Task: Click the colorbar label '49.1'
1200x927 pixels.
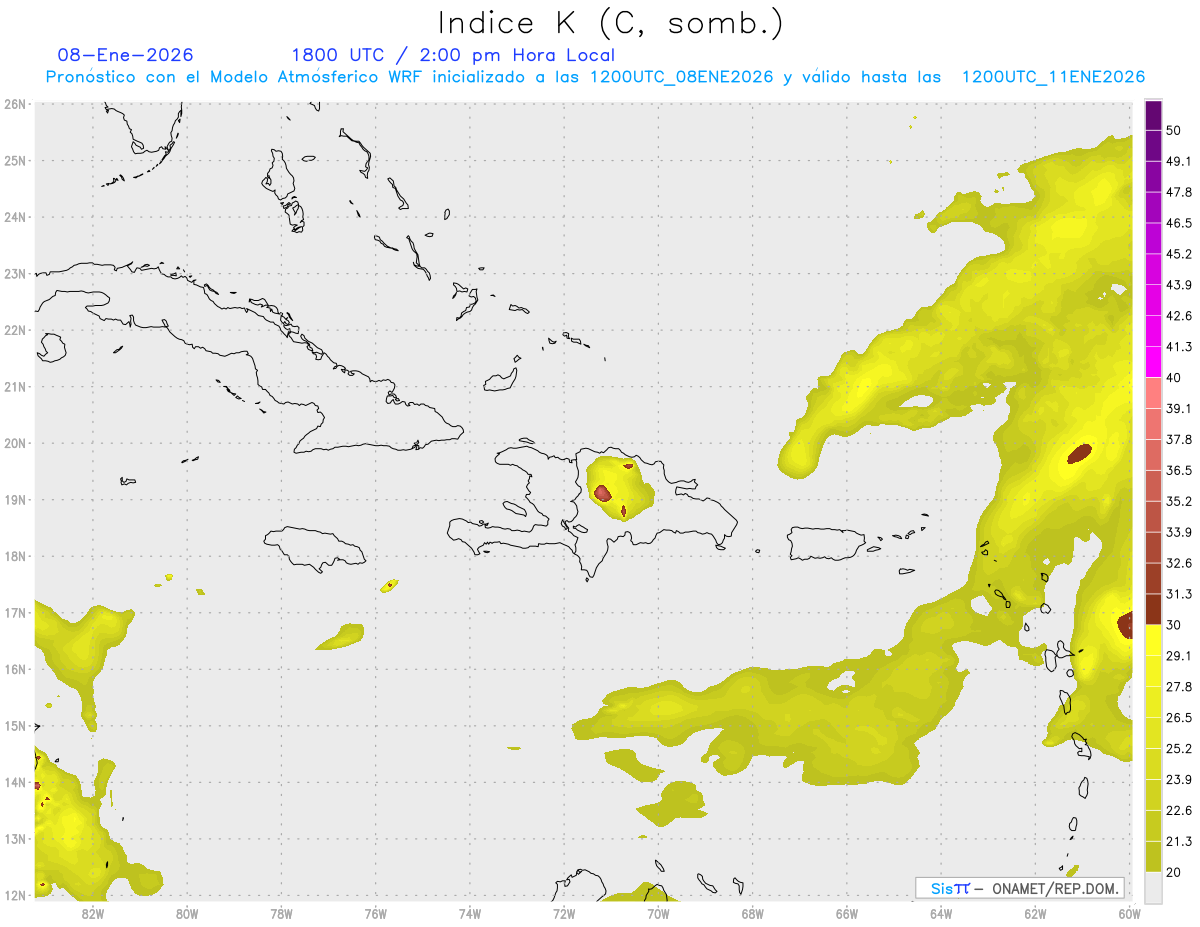Action: (1178, 161)
